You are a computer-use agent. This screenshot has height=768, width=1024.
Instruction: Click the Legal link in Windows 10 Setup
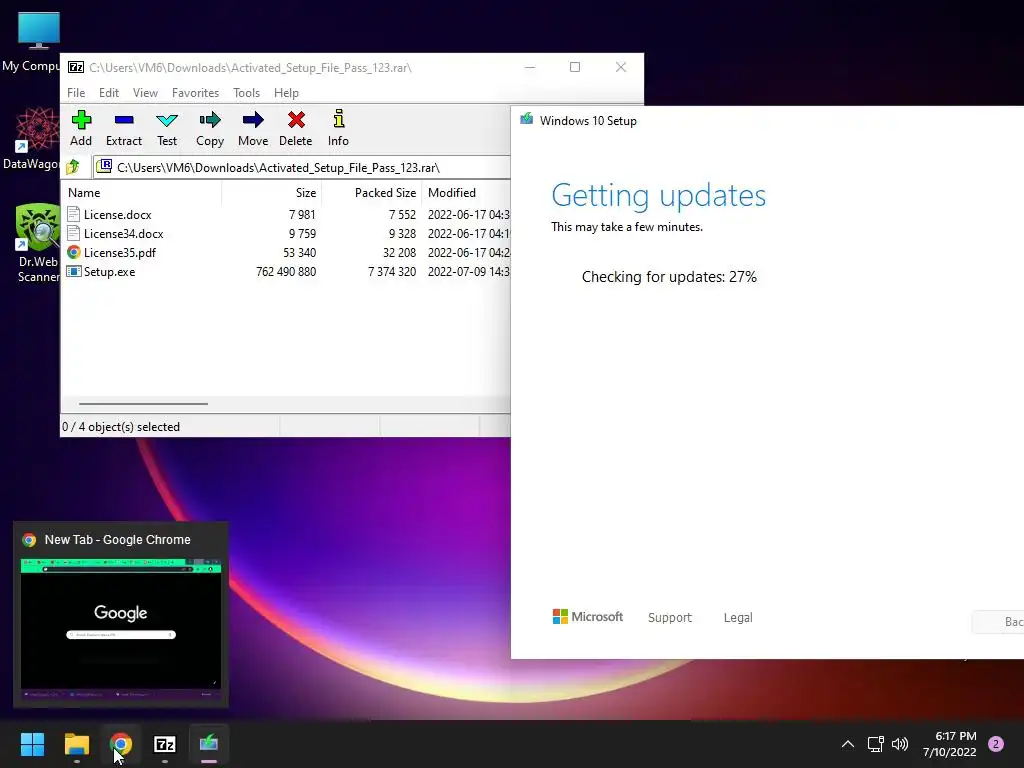(738, 617)
